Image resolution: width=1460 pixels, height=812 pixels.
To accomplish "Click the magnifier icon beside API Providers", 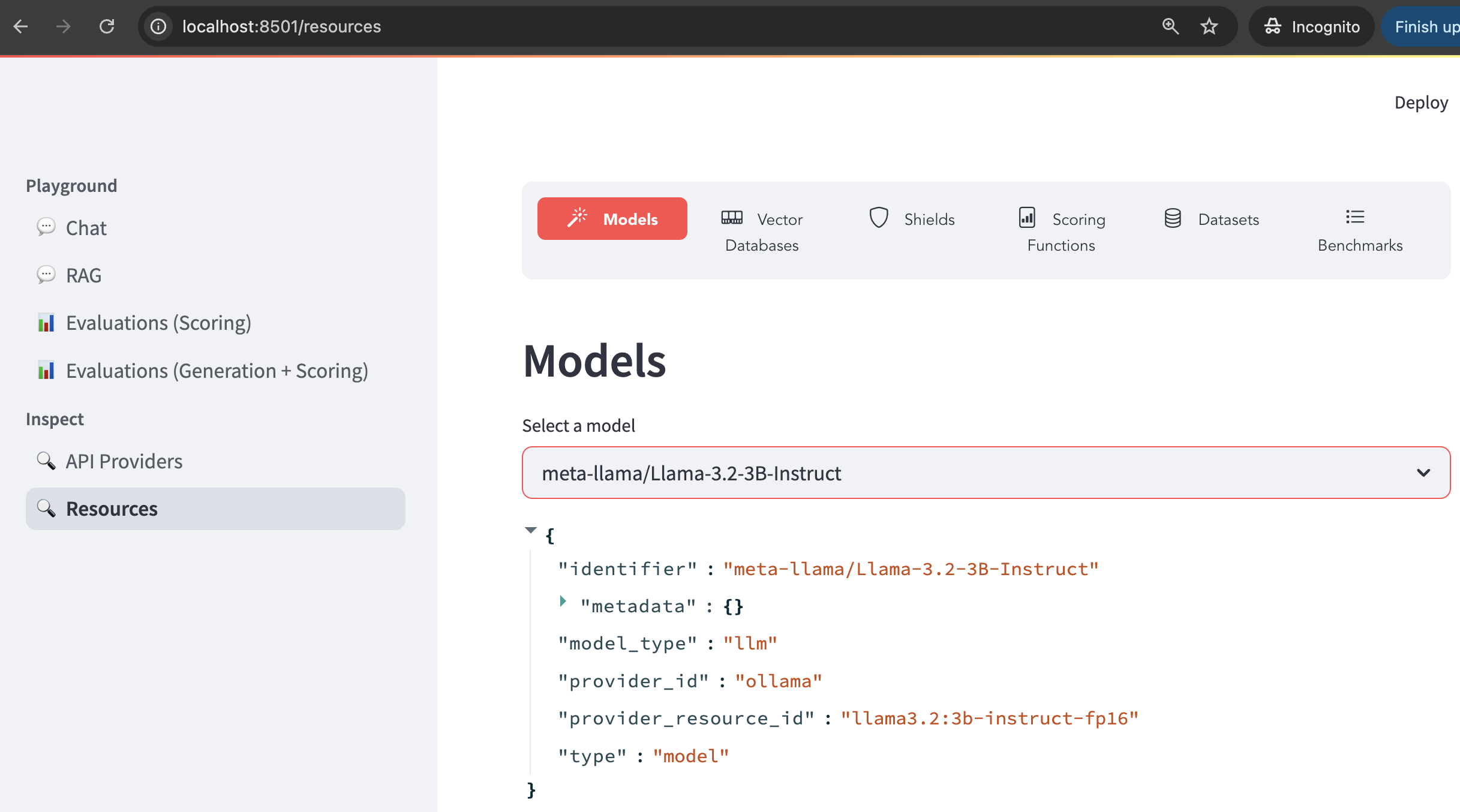I will 46,461.
